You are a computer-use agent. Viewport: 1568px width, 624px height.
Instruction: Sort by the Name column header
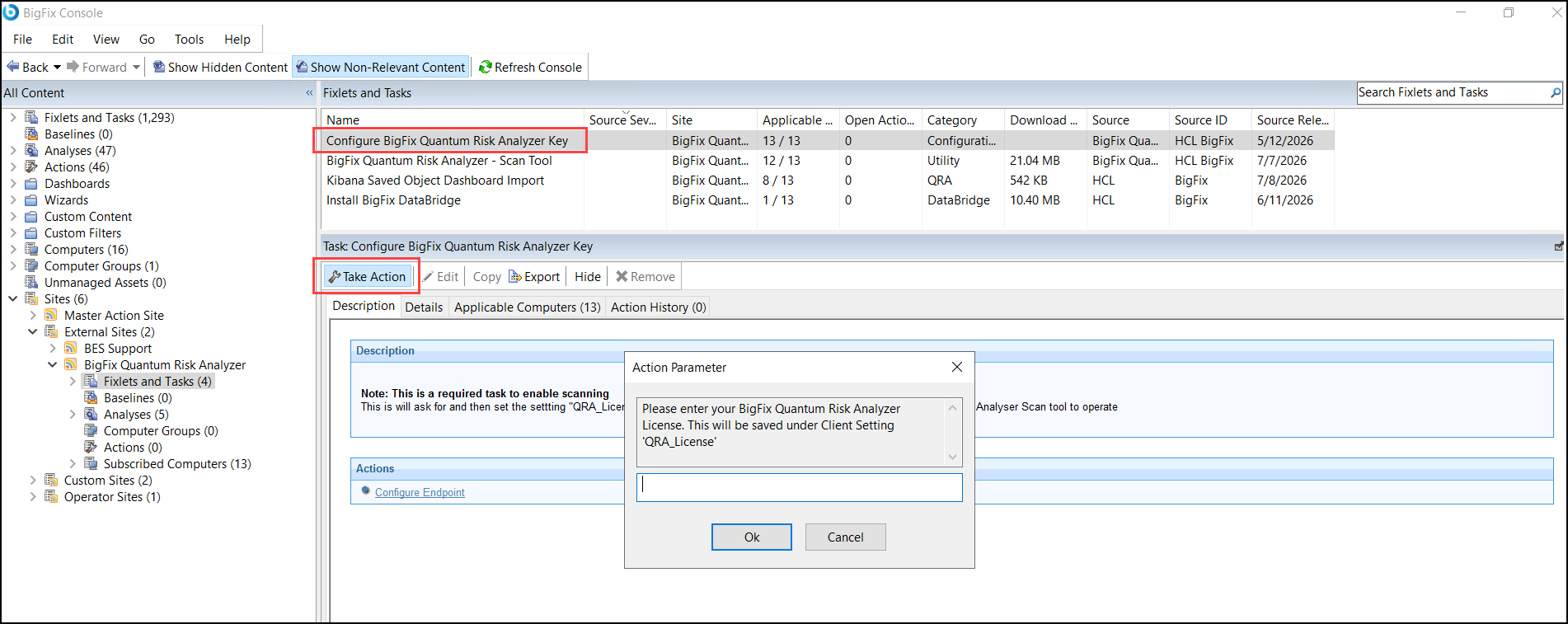click(452, 120)
